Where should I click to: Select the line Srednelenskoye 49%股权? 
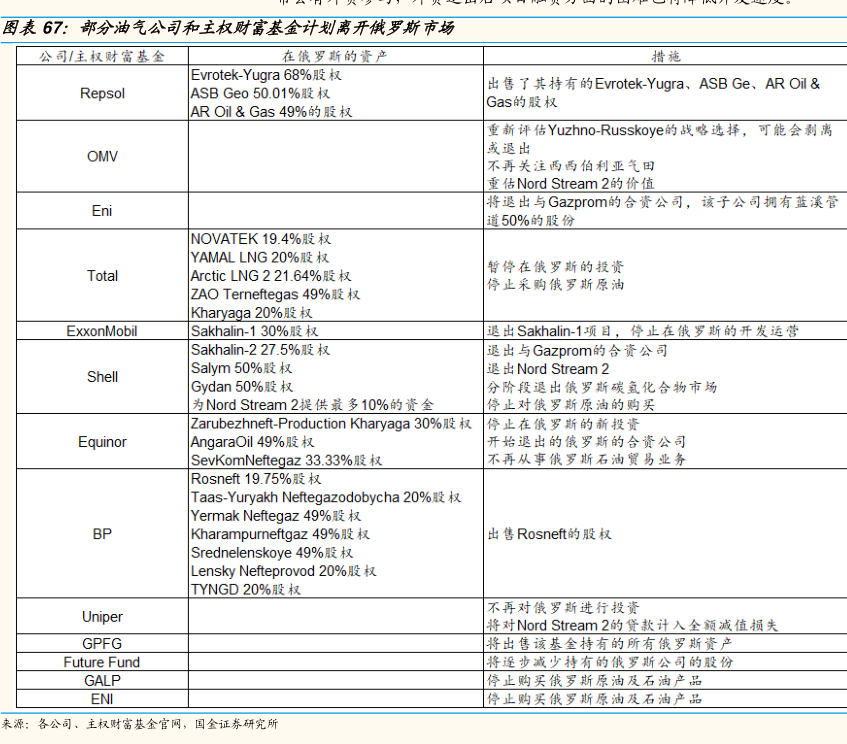click(272, 553)
